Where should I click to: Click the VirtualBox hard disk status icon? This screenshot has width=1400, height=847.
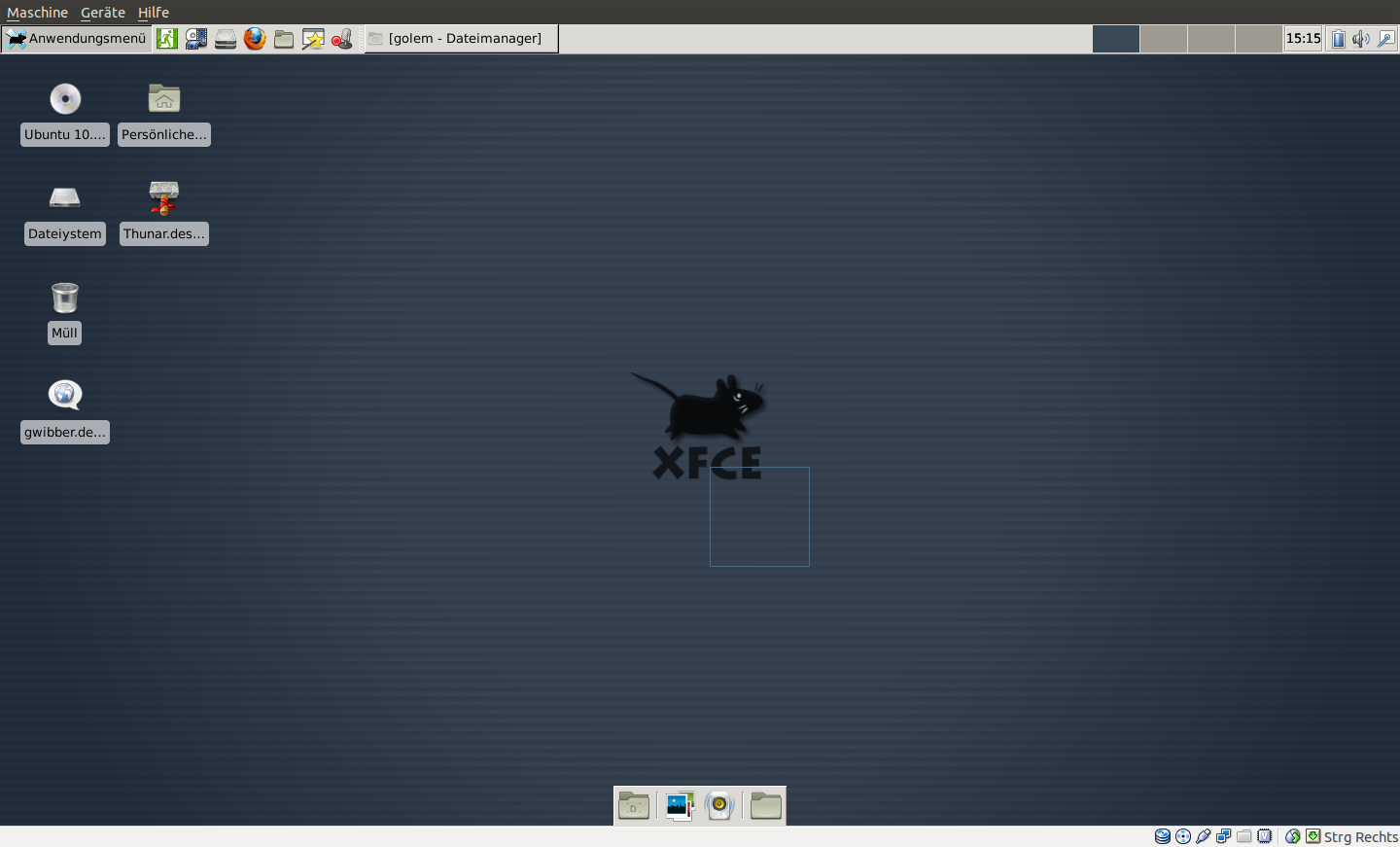click(x=1161, y=836)
